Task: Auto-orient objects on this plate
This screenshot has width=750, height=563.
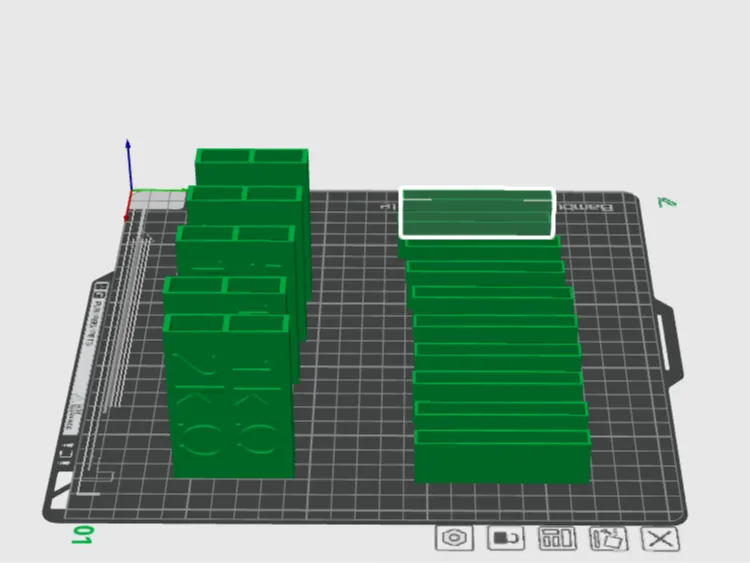Action: point(608,539)
